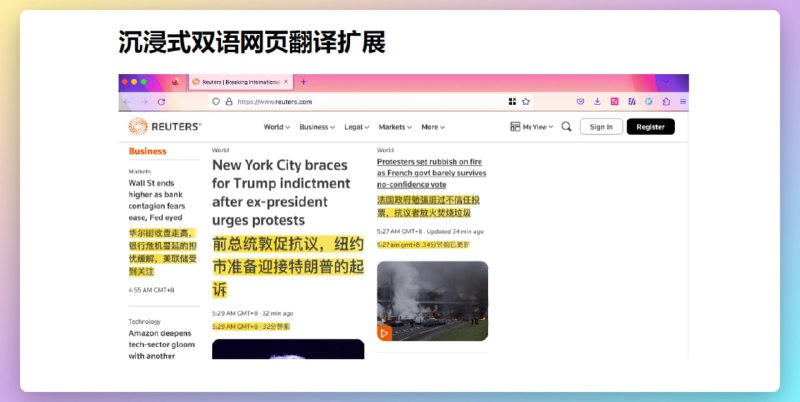Bookmark this page with the star icon

pos(526,102)
